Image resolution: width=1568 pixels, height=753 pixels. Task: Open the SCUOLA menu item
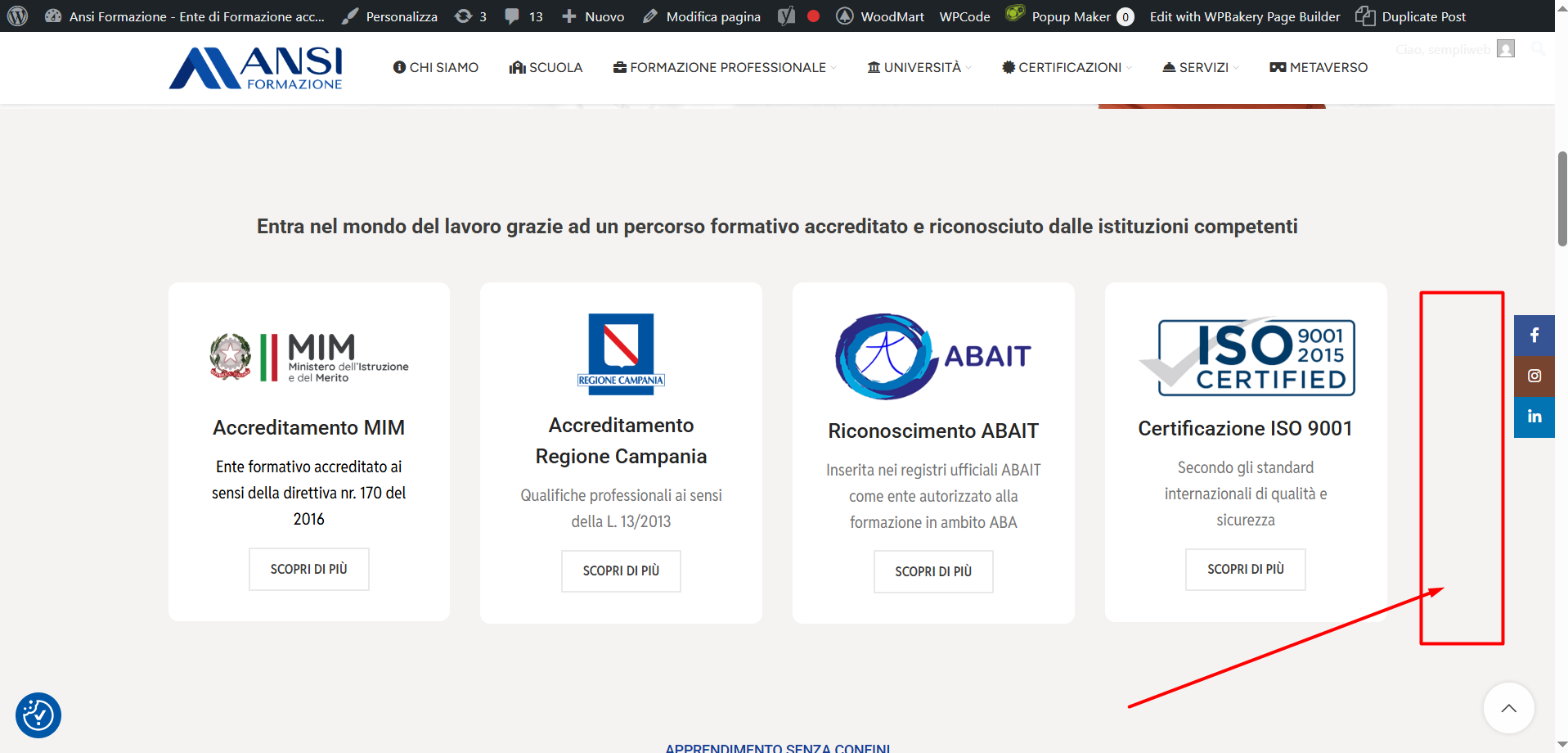point(546,67)
